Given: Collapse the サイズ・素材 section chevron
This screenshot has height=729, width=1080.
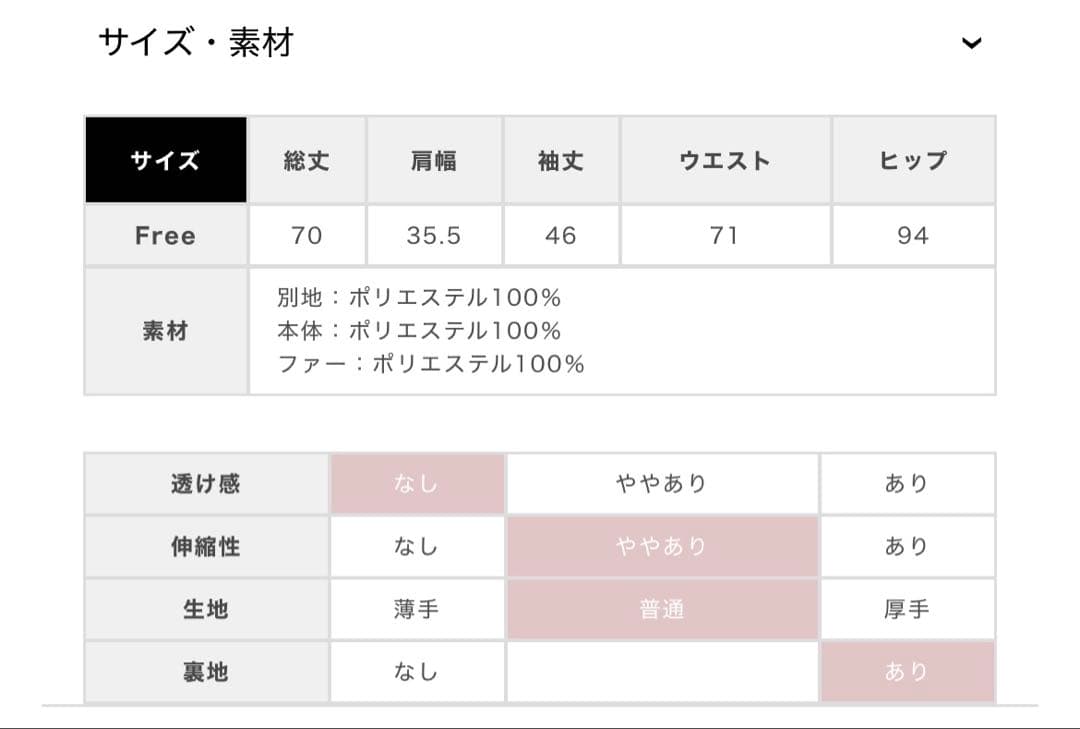Looking at the screenshot, I should tap(971, 43).
